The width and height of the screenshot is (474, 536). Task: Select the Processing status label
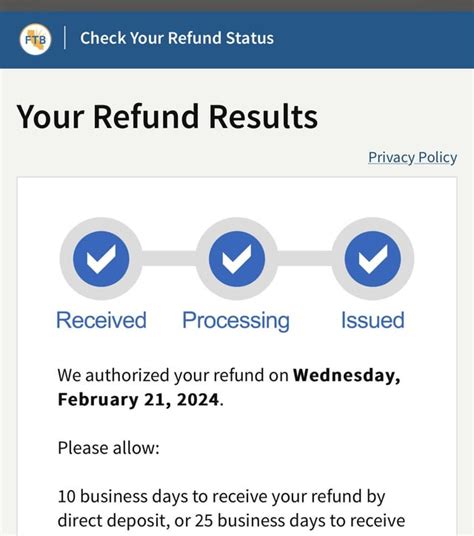tap(236, 321)
